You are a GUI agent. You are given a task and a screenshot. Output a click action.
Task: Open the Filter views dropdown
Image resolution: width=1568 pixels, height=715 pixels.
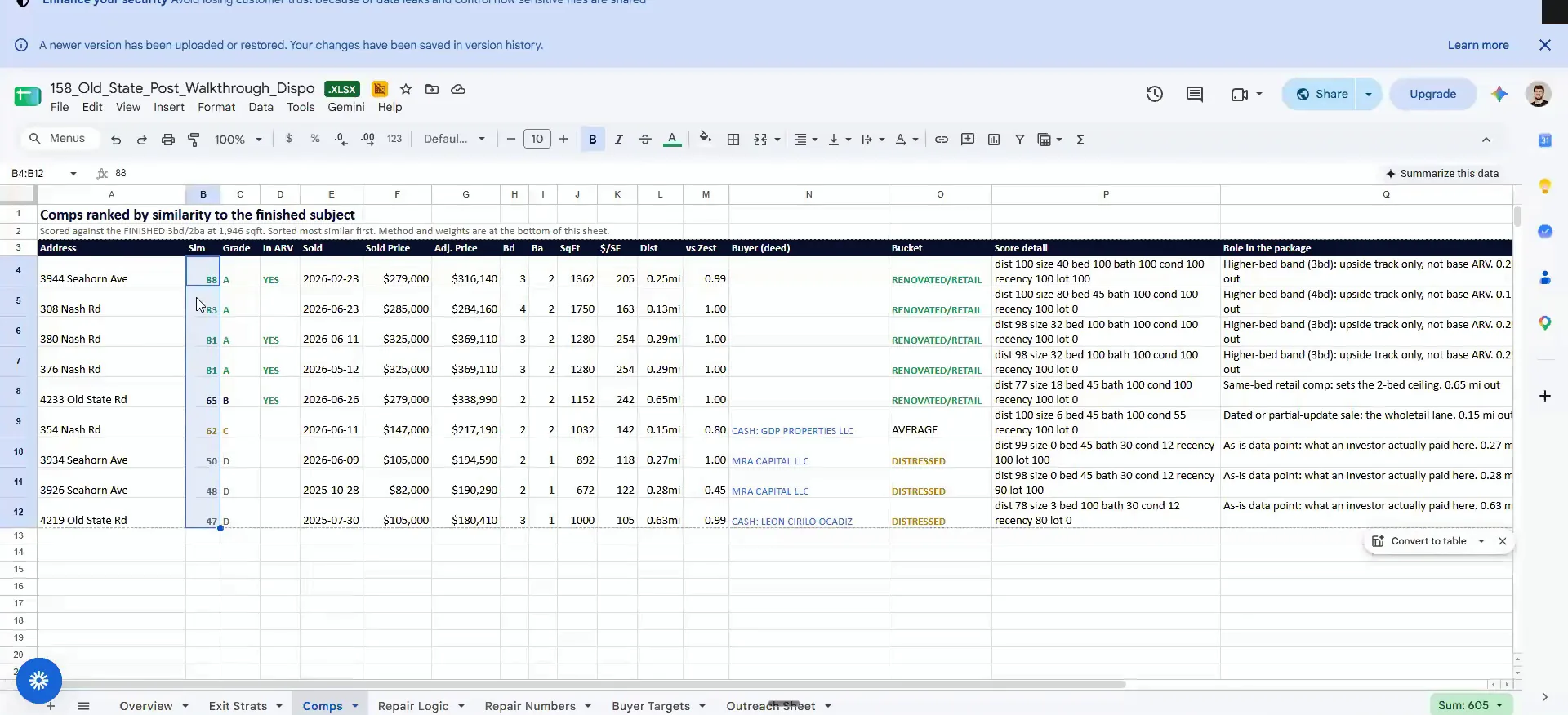pyautogui.click(x=1050, y=140)
